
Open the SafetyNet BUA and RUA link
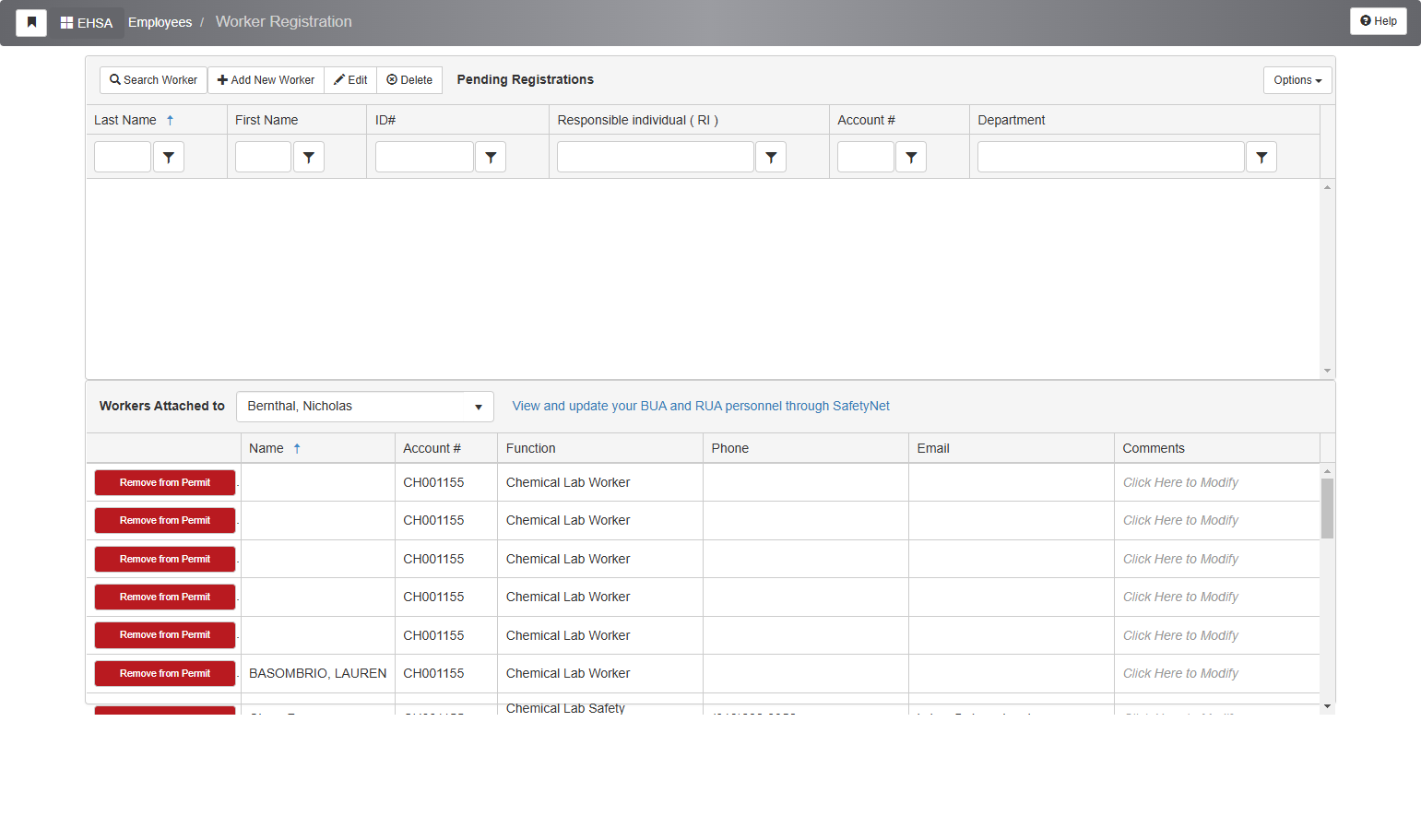[701, 406]
